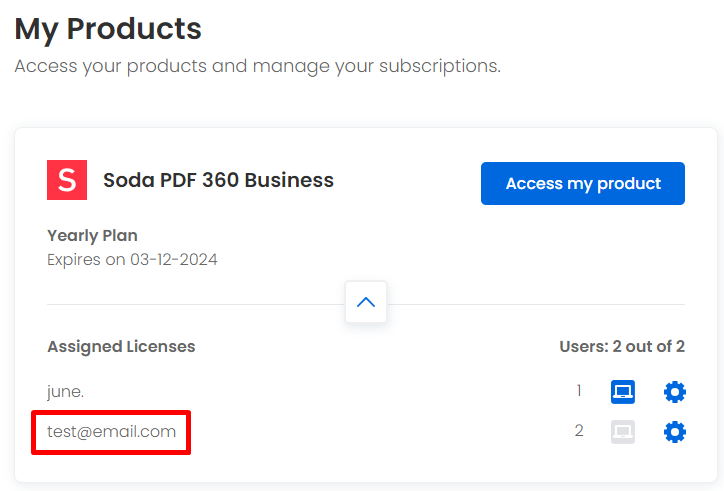Click the red Soda PDF logo icon

point(67,180)
